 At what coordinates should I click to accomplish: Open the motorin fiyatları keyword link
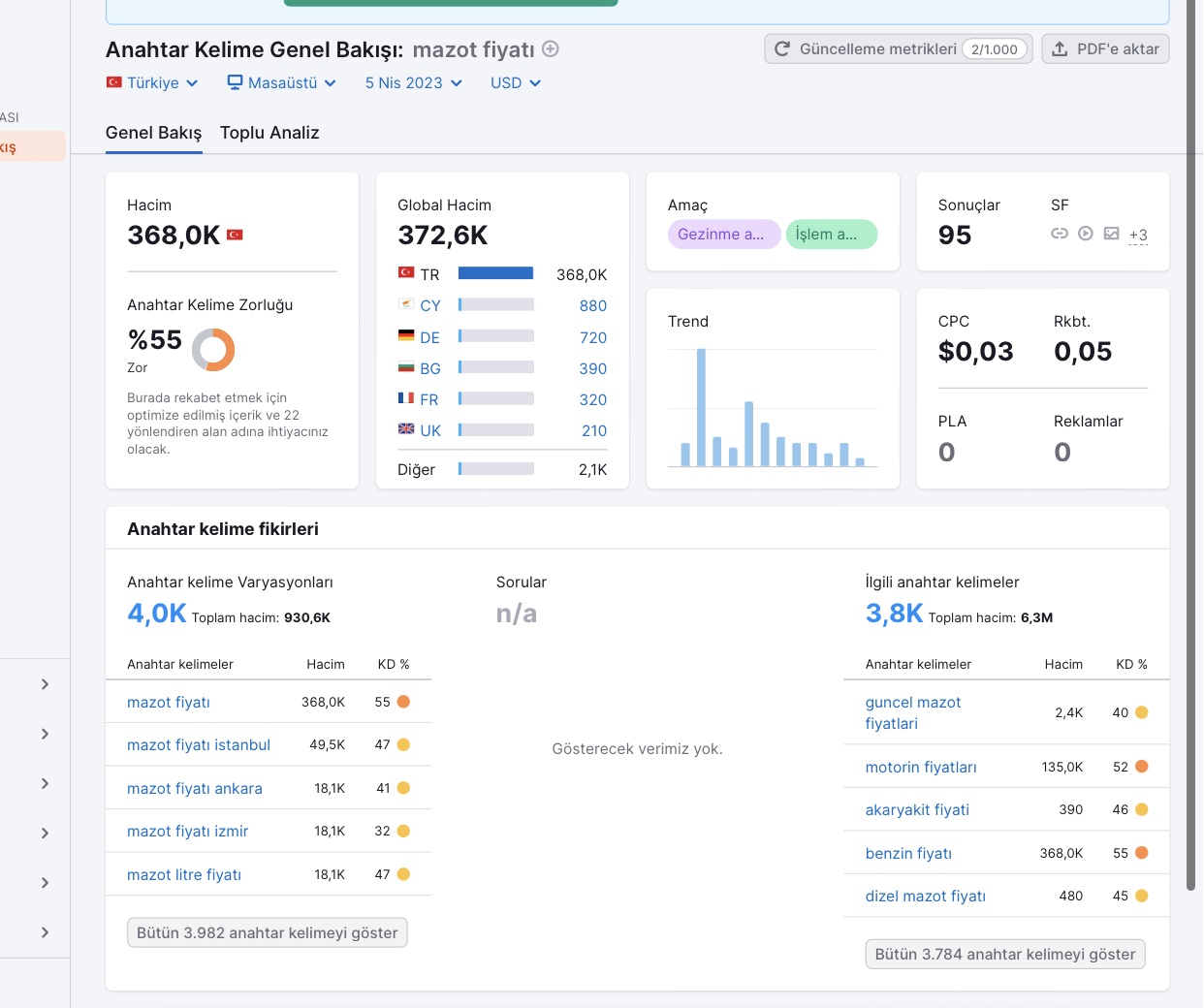921,767
